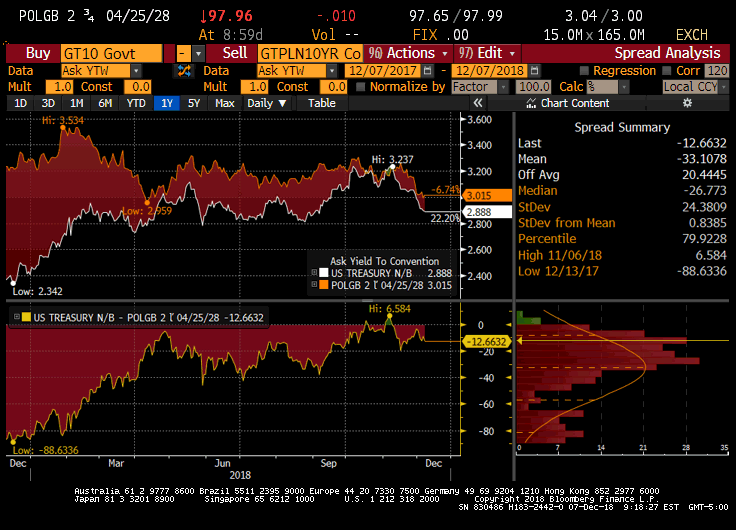Switch to Table view
Viewport: 736px width, 530px height.
click(322, 103)
